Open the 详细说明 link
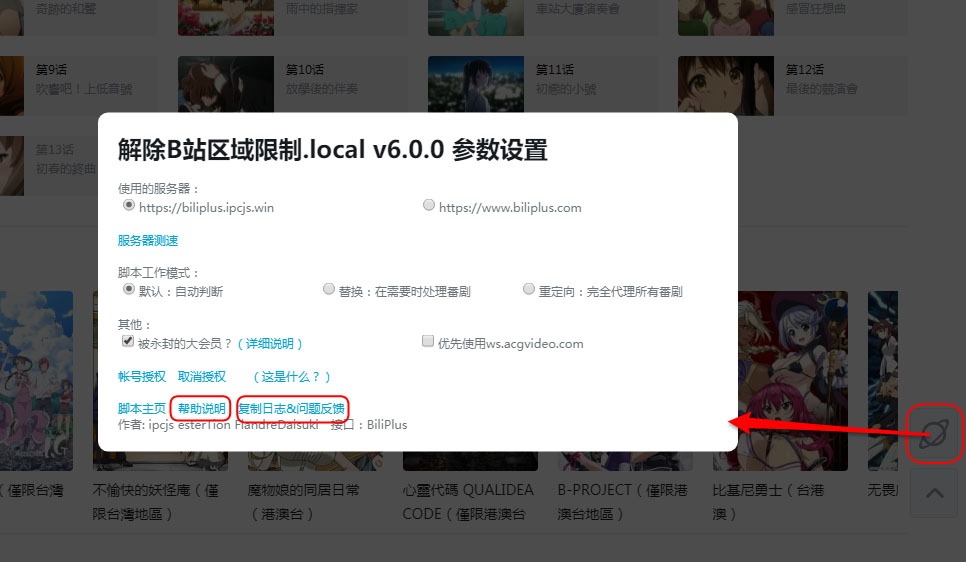Screen dimensions: 966x562 (x=270, y=343)
